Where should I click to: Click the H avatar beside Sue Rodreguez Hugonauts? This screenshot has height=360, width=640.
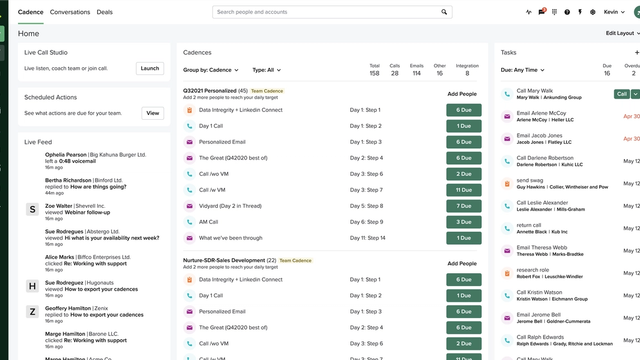click(x=32, y=286)
